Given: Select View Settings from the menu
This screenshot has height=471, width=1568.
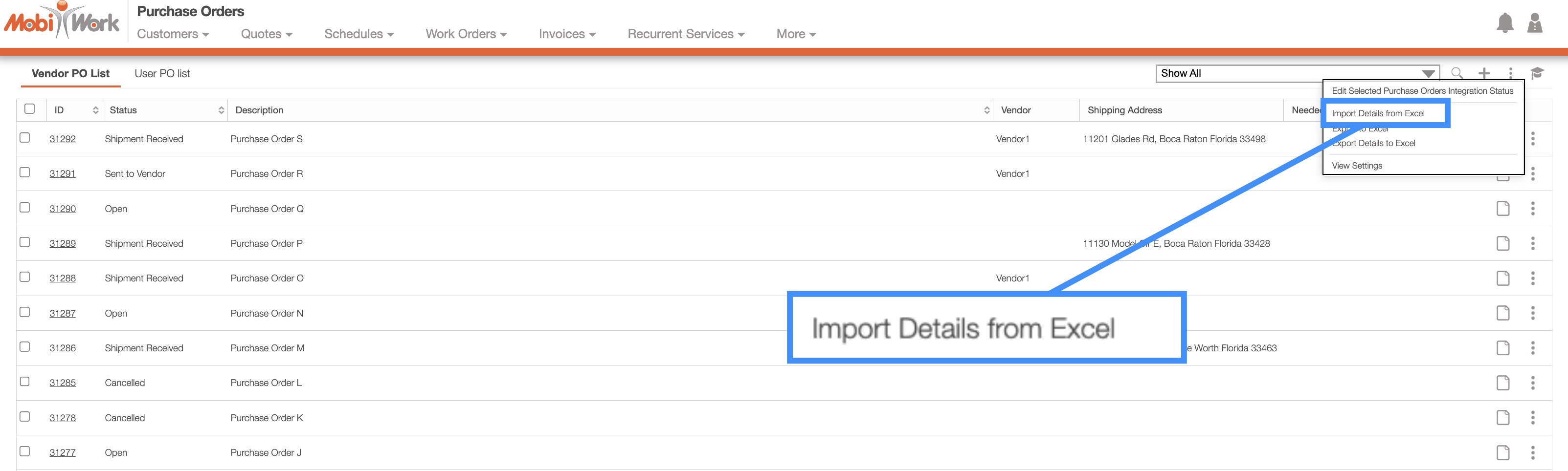Looking at the screenshot, I should tap(1357, 166).
